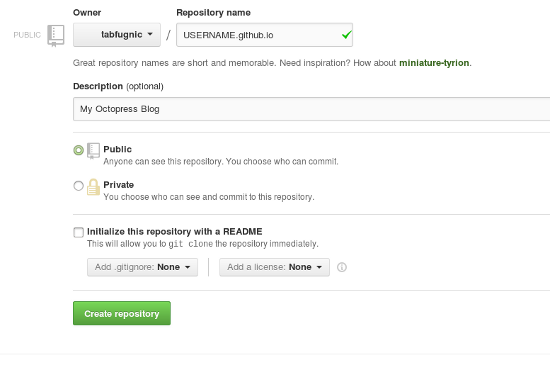Click the Create repository button
The width and height of the screenshot is (550, 365).
(122, 313)
